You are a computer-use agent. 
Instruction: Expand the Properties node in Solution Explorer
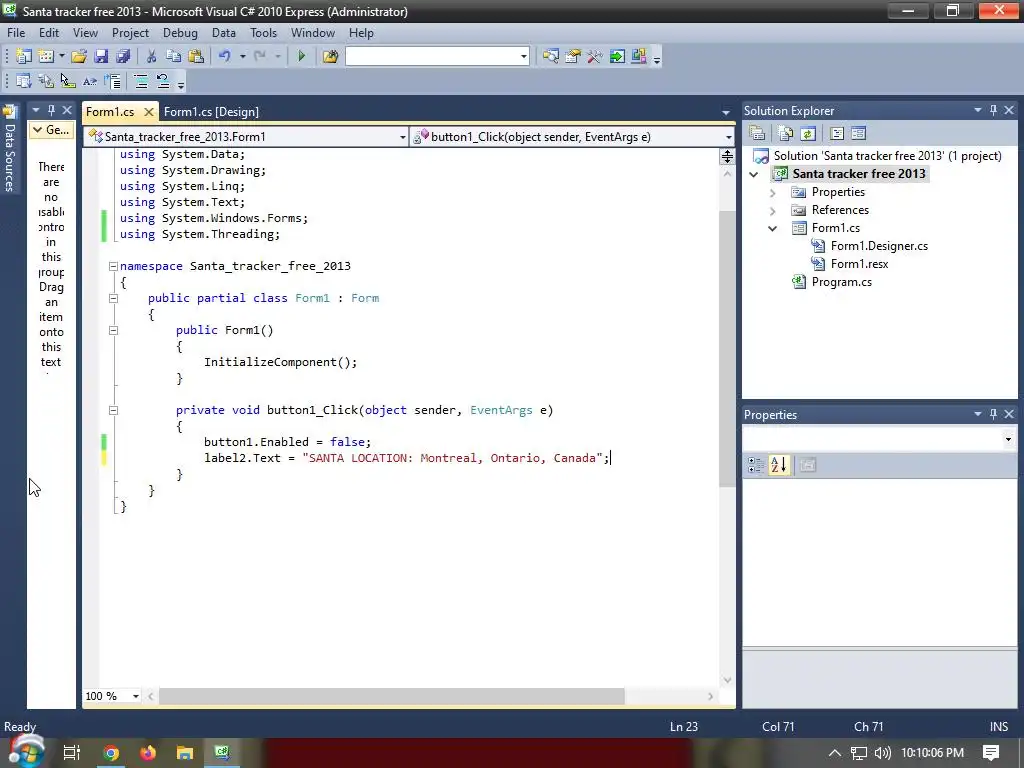pos(773,193)
